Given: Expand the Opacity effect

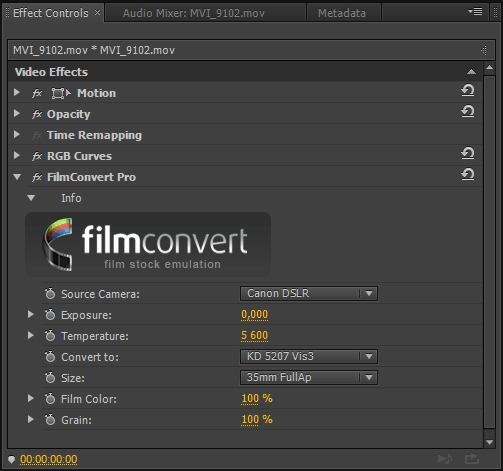Looking at the screenshot, I should pos(17,113).
